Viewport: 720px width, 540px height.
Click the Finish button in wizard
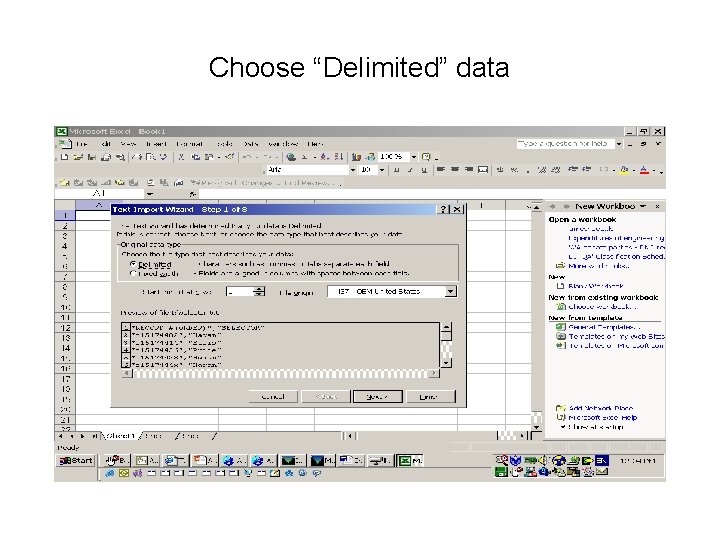coord(430,397)
